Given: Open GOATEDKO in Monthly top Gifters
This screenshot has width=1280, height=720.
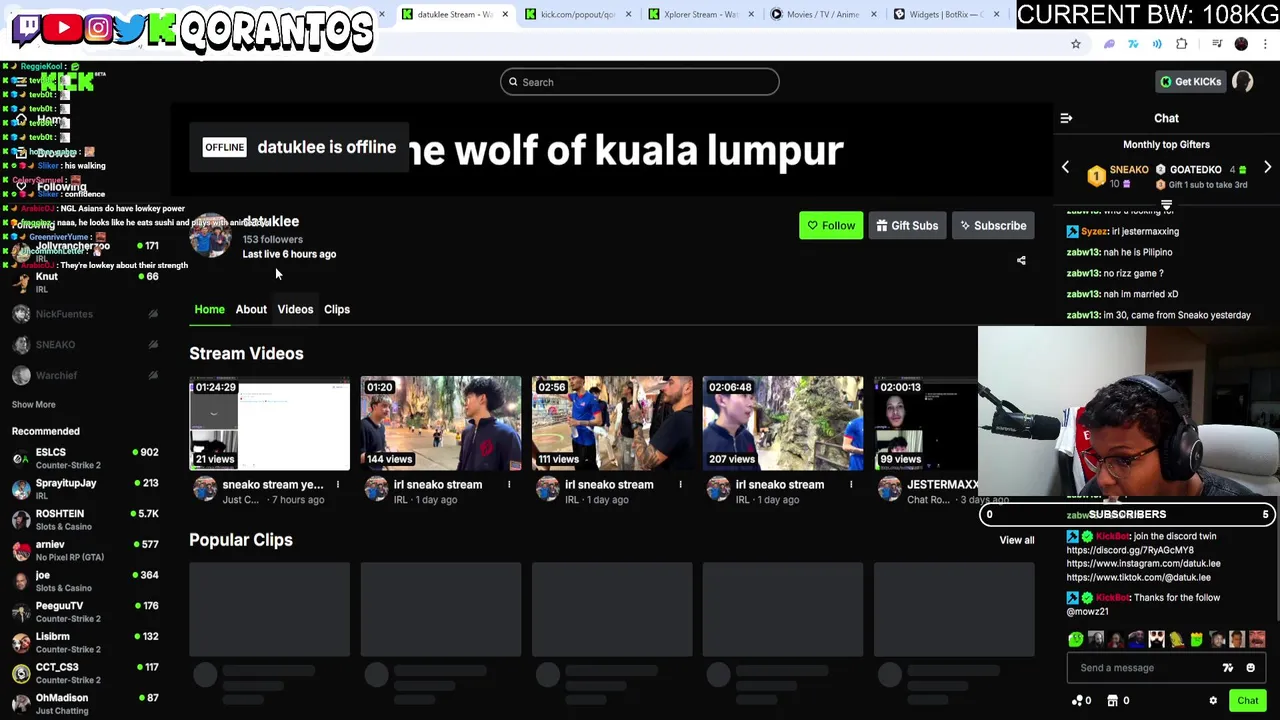Looking at the screenshot, I should click(1196, 170).
